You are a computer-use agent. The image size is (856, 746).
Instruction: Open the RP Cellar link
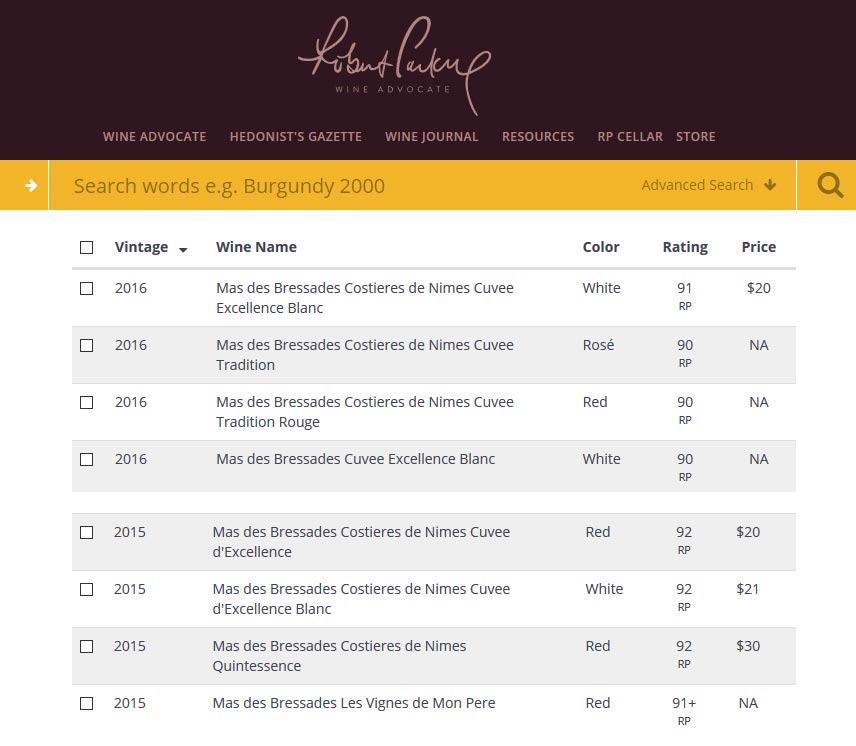point(630,136)
